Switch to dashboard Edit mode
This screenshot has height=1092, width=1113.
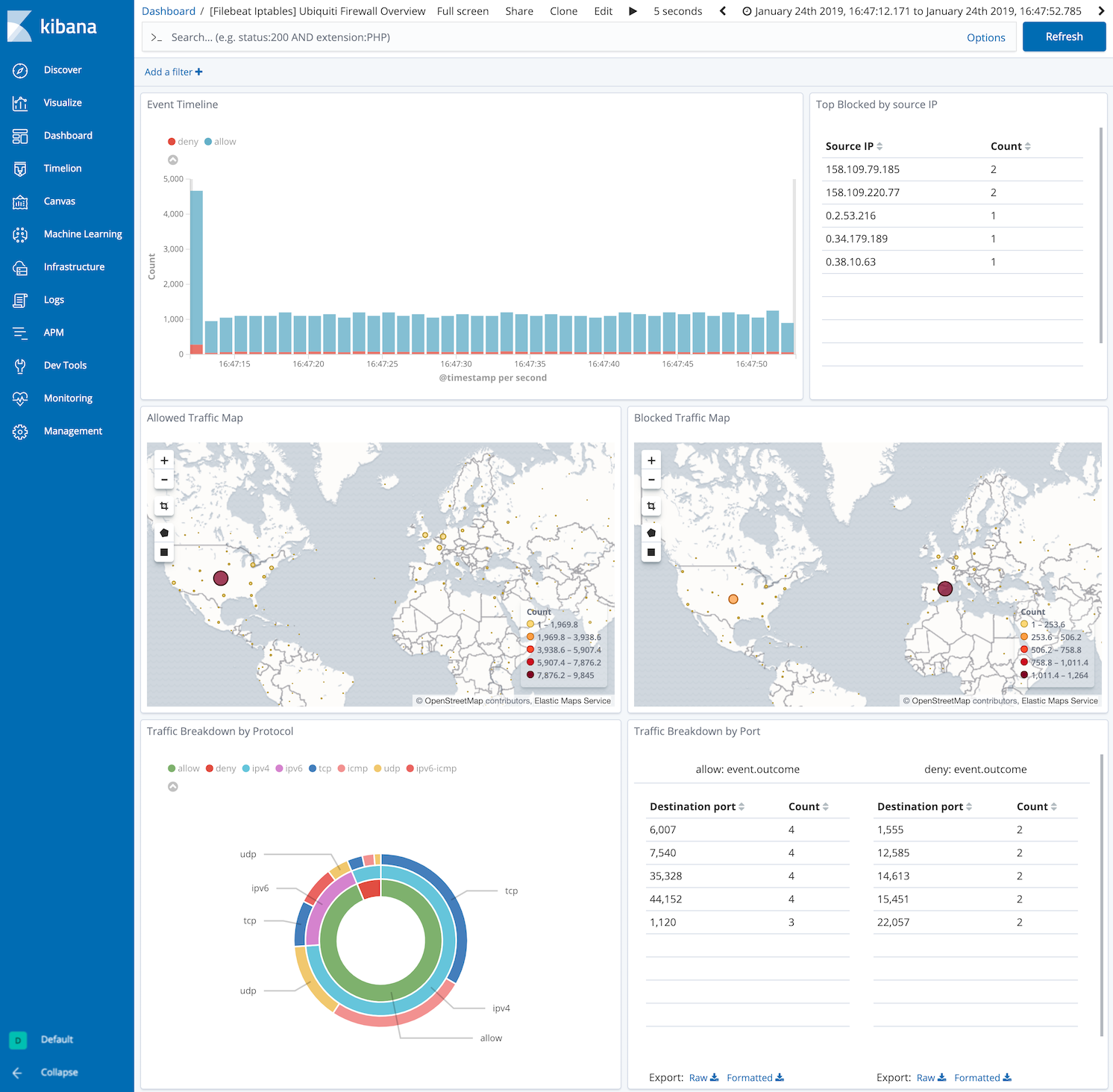[603, 10]
